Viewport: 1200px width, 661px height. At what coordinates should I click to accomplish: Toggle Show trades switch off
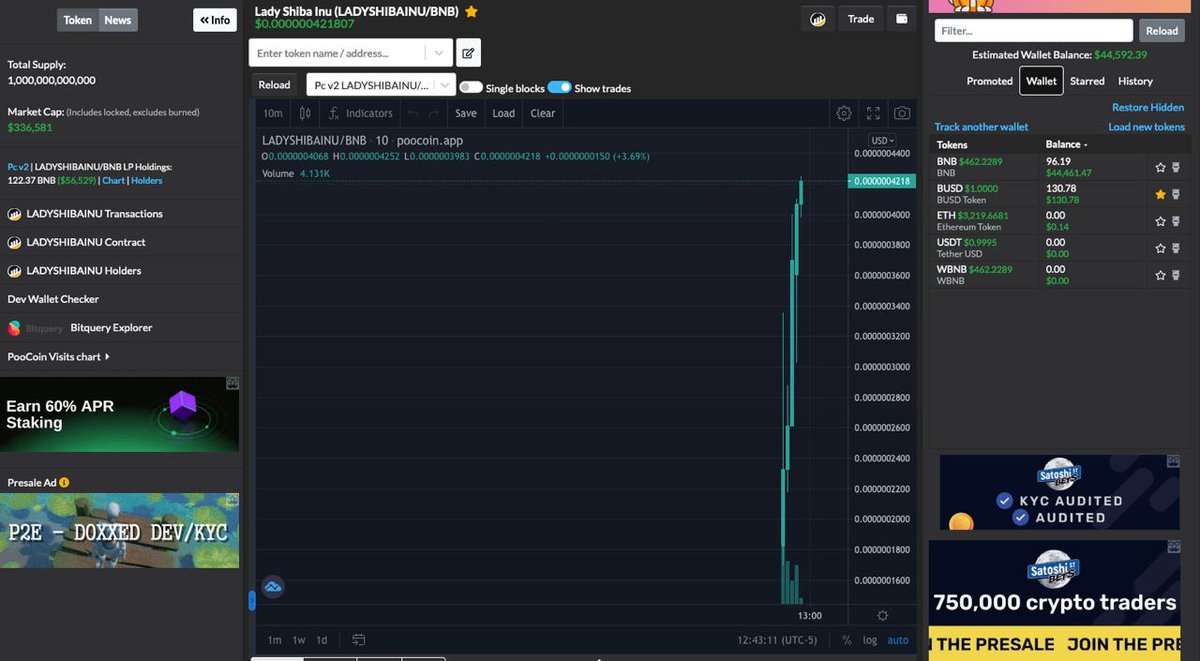pyautogui.click(x=559, y=87)
